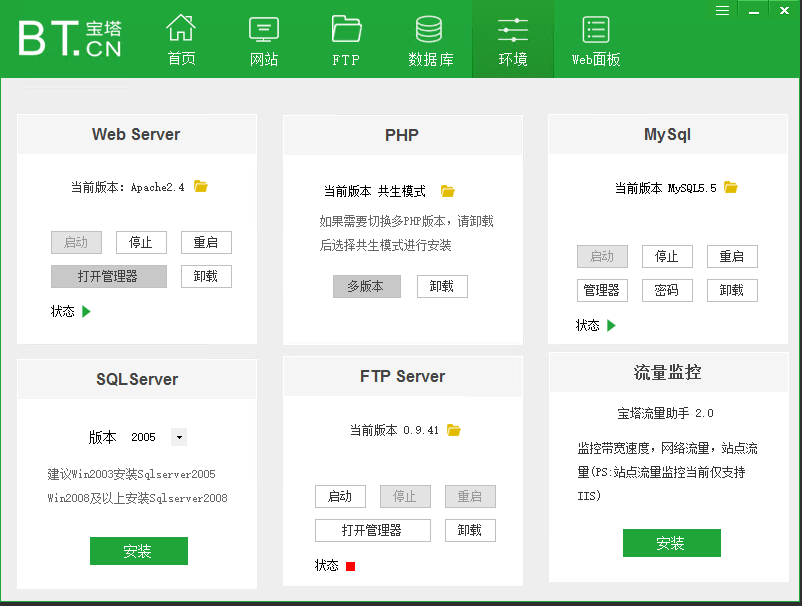
Task: Open the 首页 home icon
Action: click(181, 39)
